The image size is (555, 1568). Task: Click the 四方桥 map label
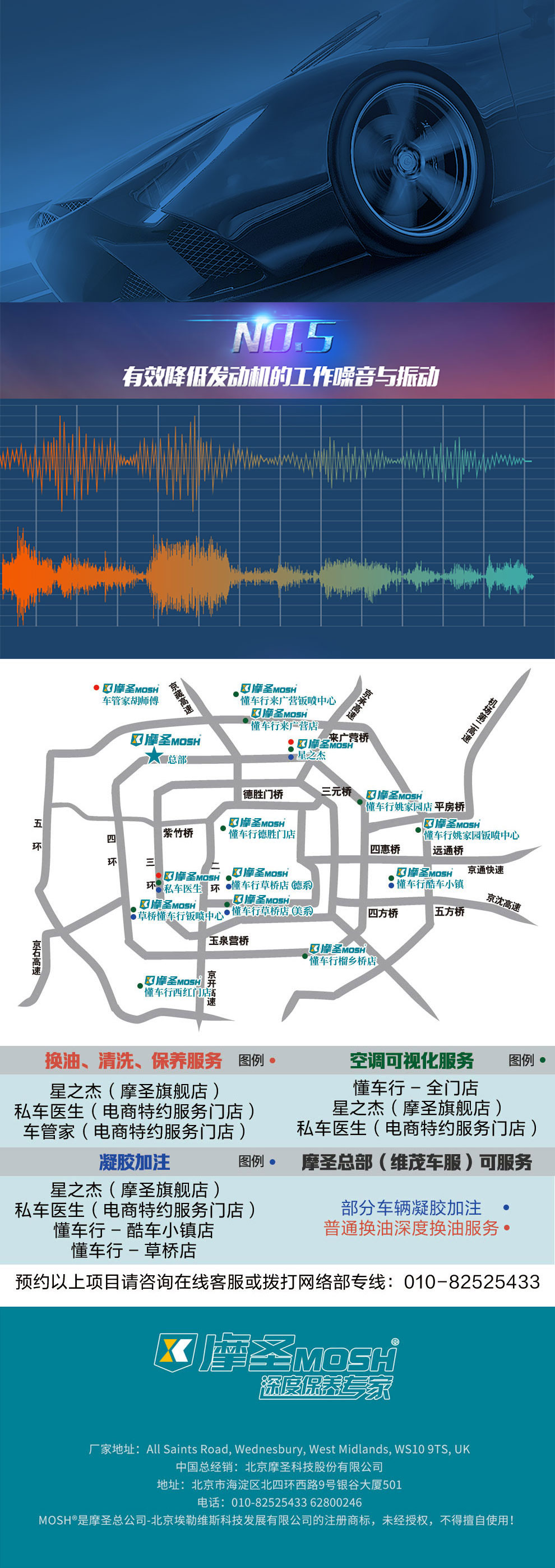coord(383,912)
